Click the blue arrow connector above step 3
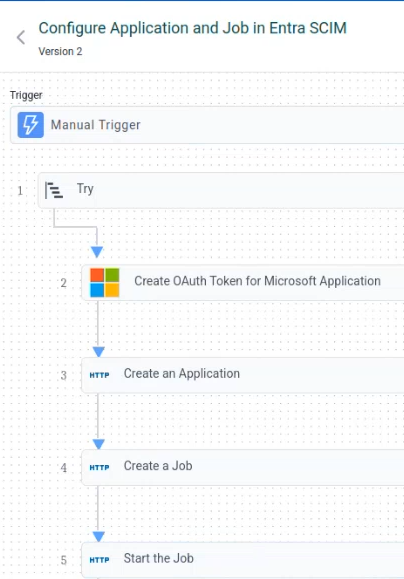Screen dimensions: 404x579 (99, 352)
